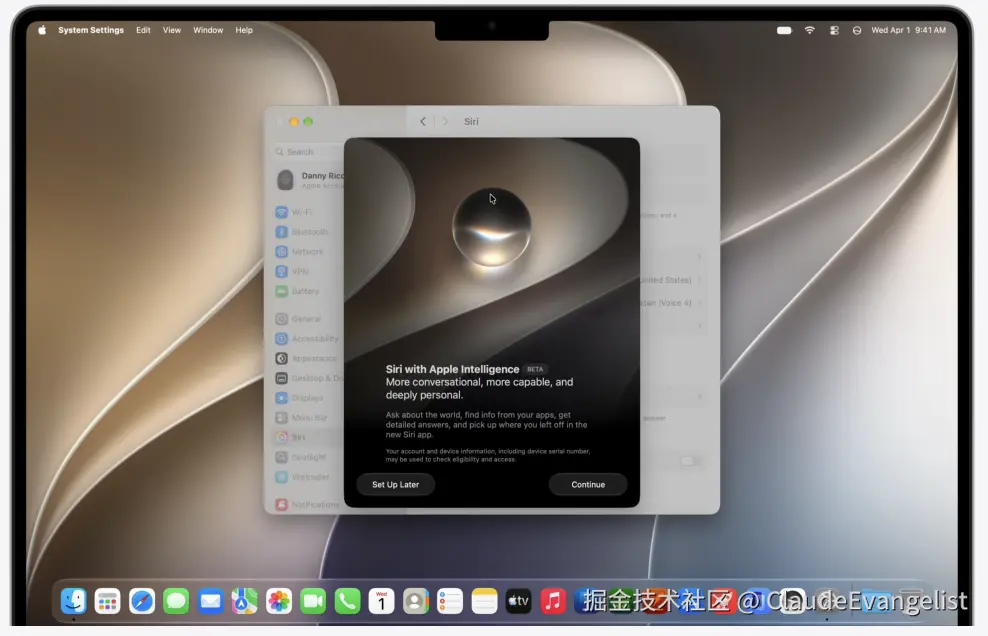Open the Window menu
This screenshot has height=636, width=988.
[x=208, y=30]
